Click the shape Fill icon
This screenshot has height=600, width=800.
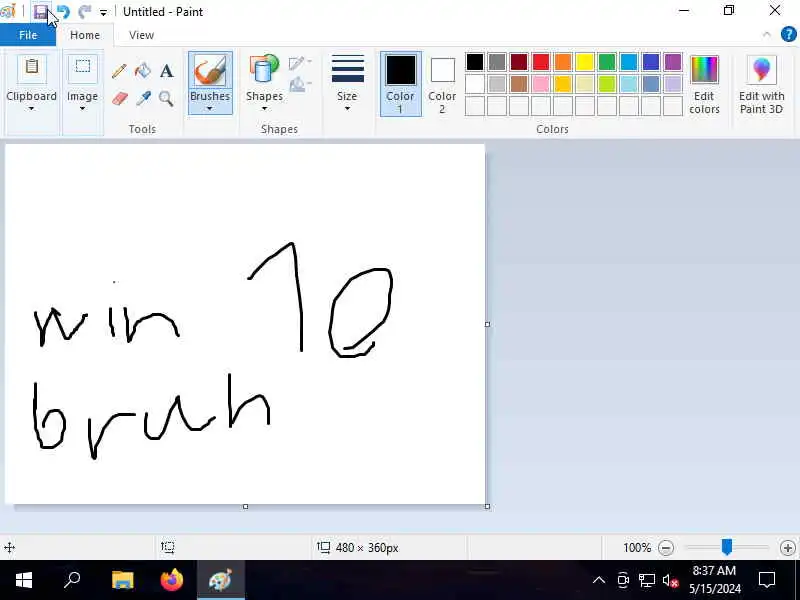point(298,85)
